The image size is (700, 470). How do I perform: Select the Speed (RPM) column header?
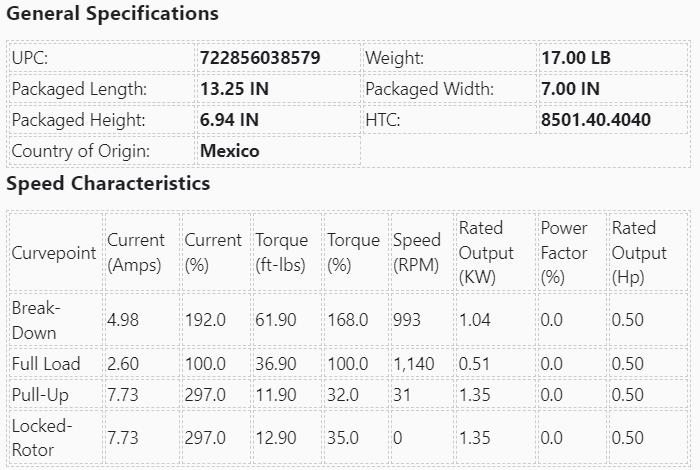416,252
